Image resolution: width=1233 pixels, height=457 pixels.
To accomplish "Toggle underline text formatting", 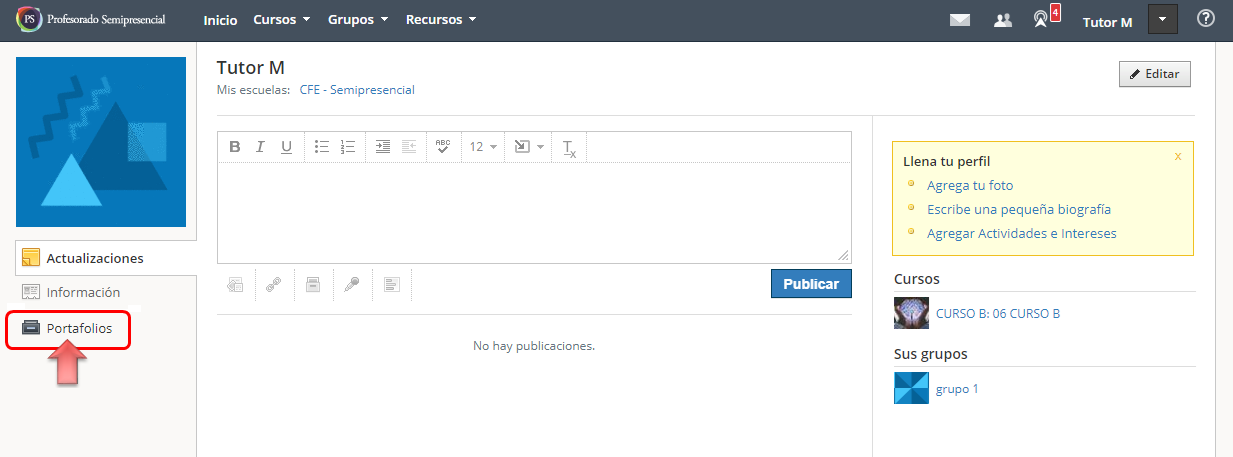I will tap(286, 147).
